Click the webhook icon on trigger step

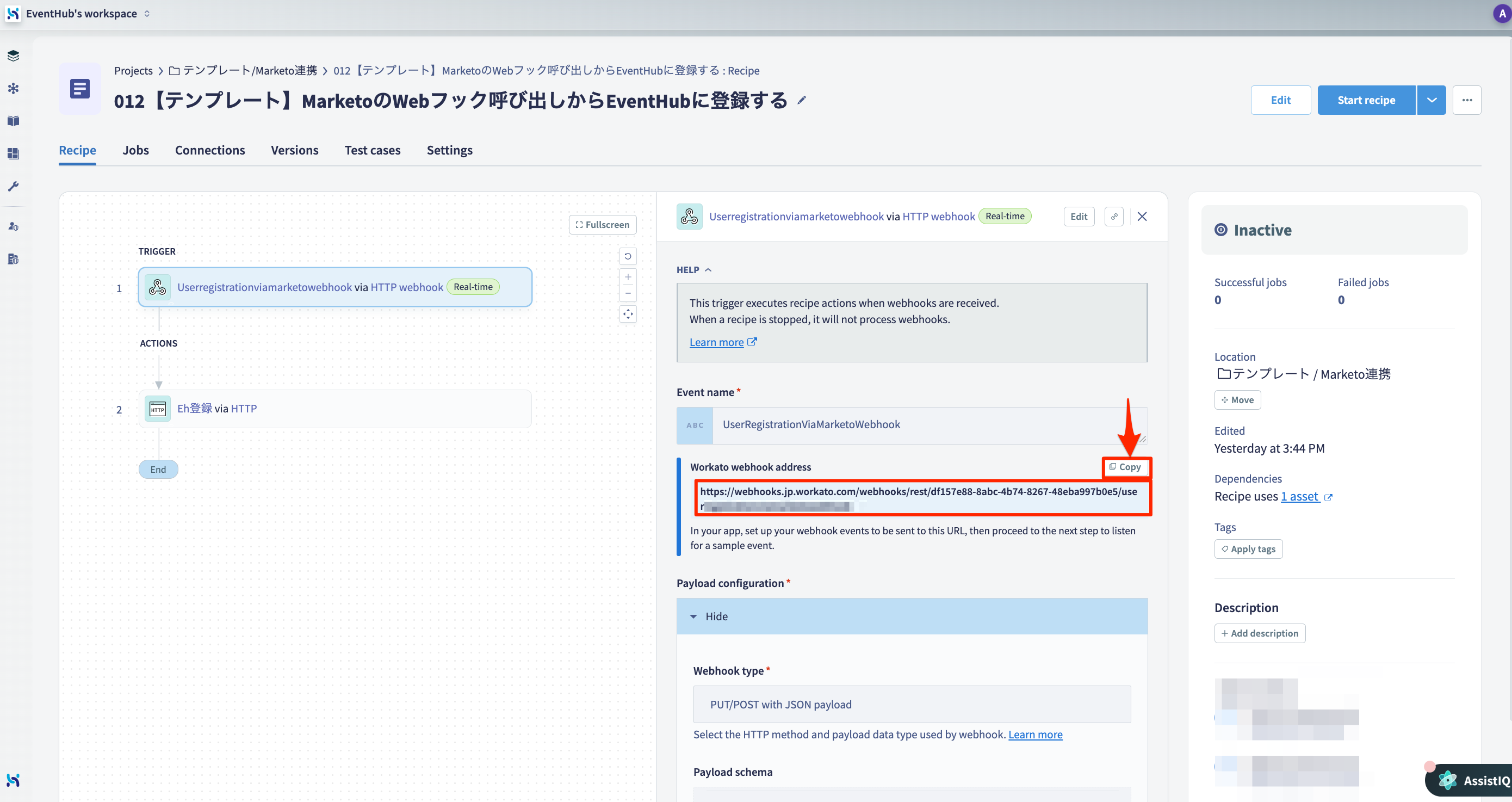coord(157,287)
